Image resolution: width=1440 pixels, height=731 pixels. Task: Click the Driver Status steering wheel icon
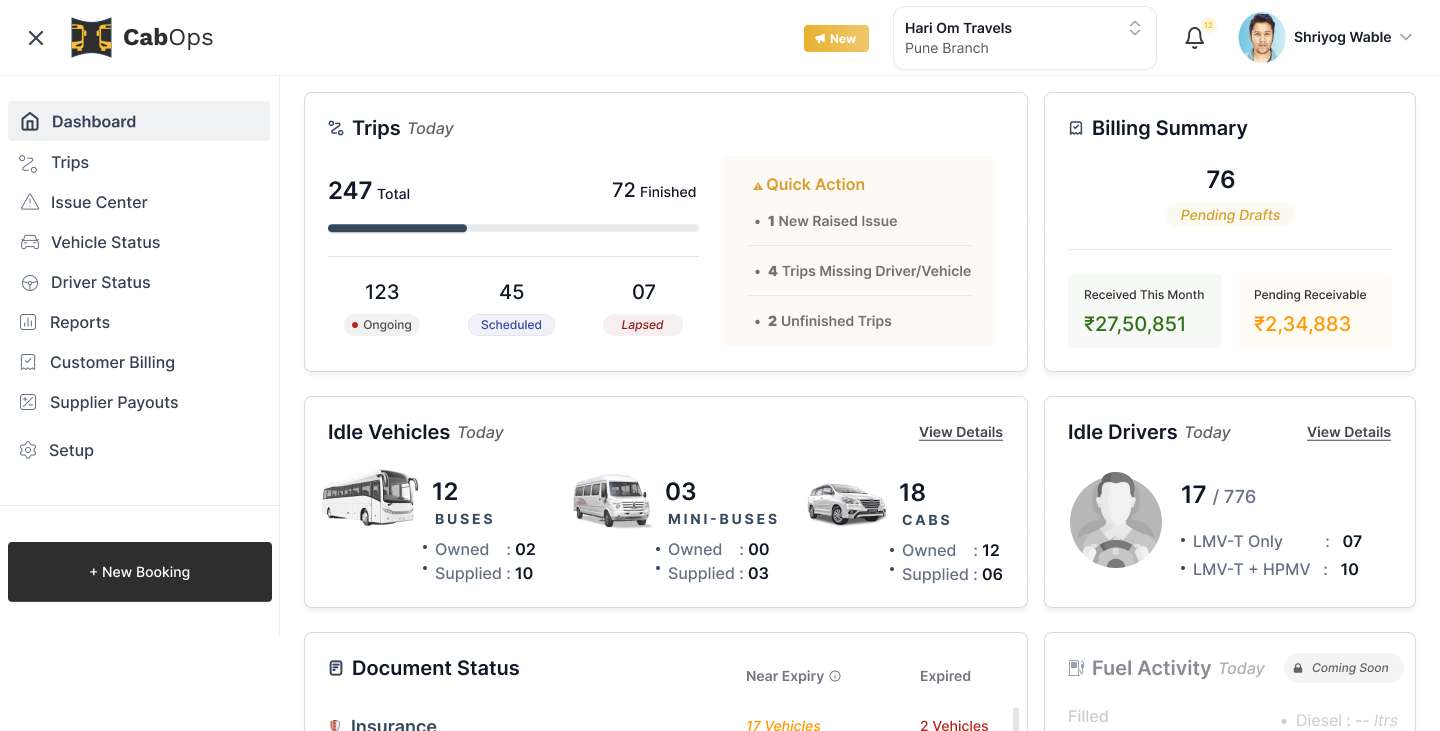tap(30, 283)
